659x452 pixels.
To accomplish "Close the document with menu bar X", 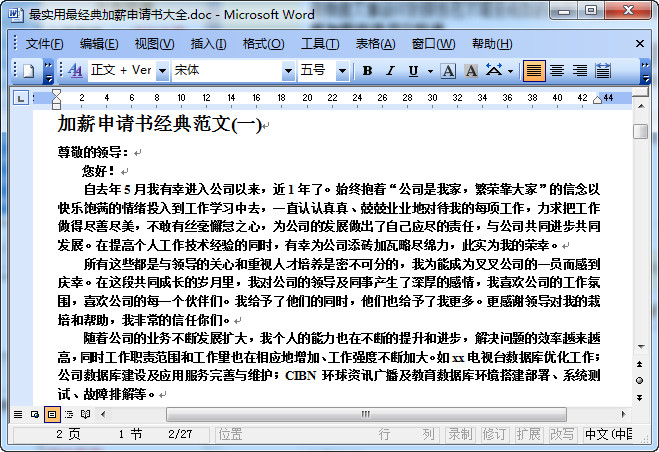I will pyautogui.click(x=640, y=44).
